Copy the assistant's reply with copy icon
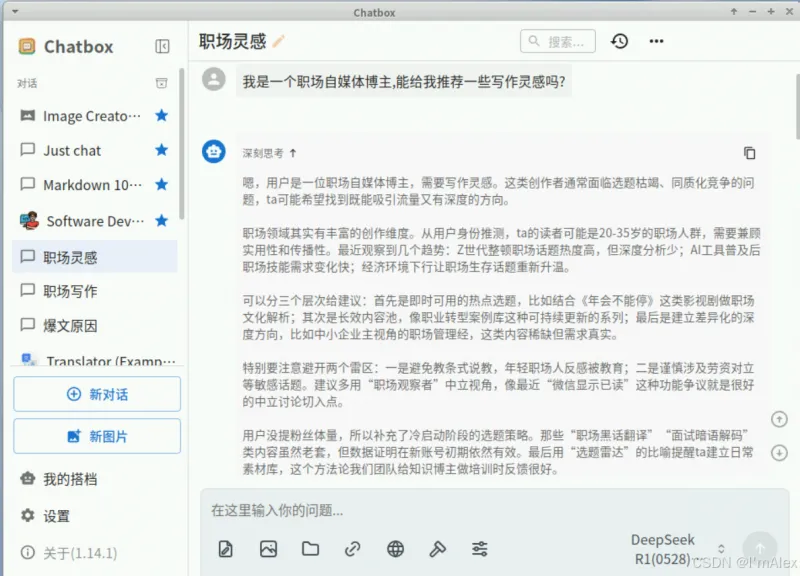Screen dimensions: 800x576 pos(749,153)
